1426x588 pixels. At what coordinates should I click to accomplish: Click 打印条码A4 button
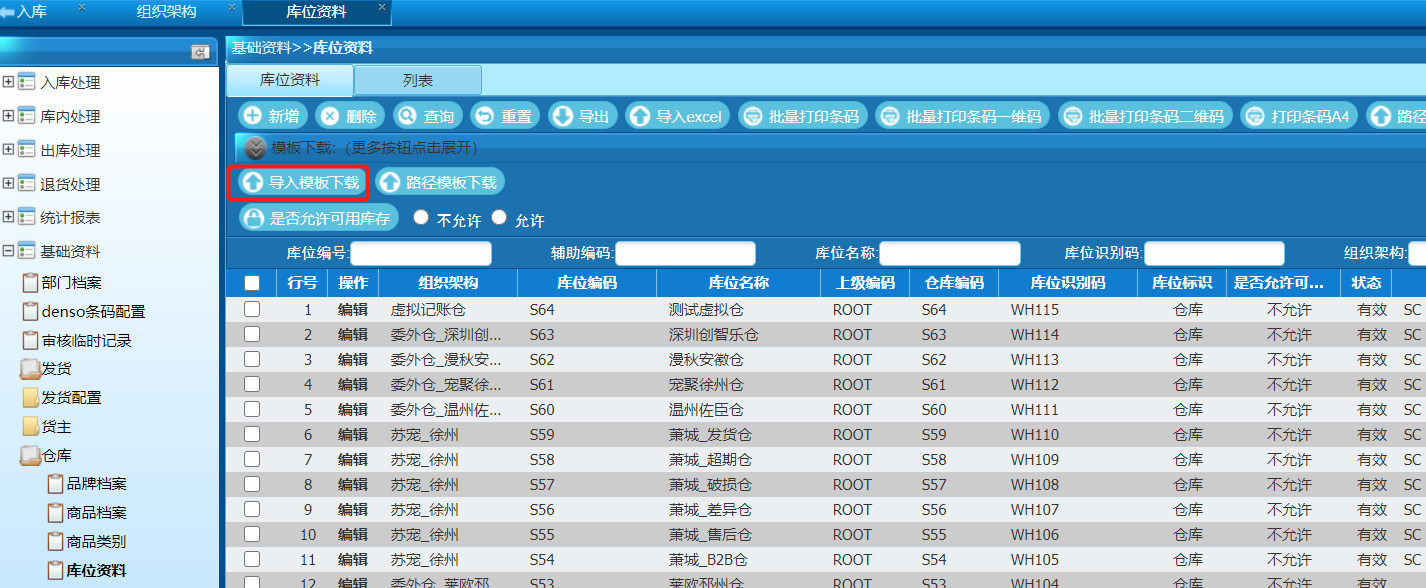click(x=1300, y=116)
